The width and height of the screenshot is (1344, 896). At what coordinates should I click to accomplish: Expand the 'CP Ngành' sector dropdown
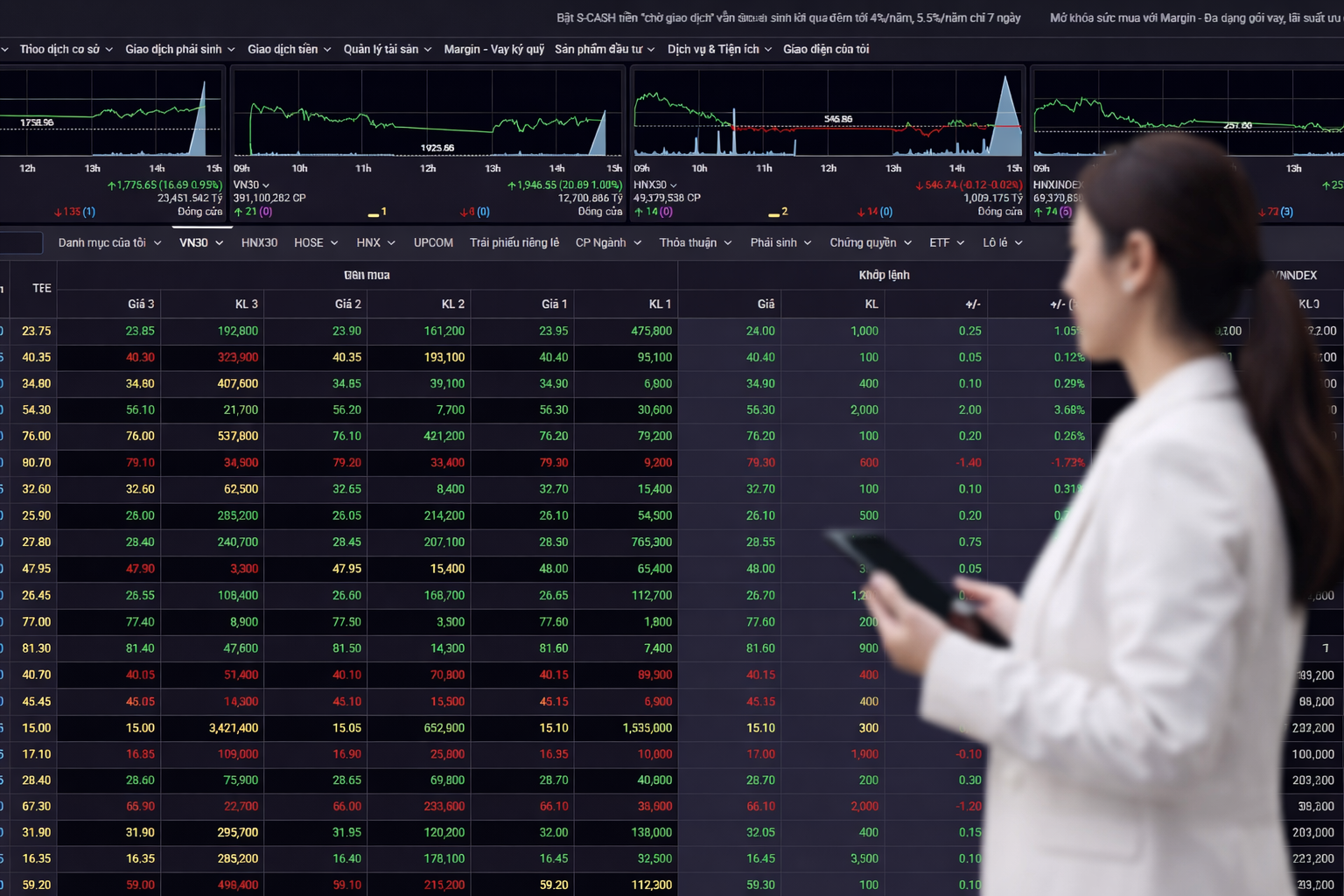coord(607,243)
